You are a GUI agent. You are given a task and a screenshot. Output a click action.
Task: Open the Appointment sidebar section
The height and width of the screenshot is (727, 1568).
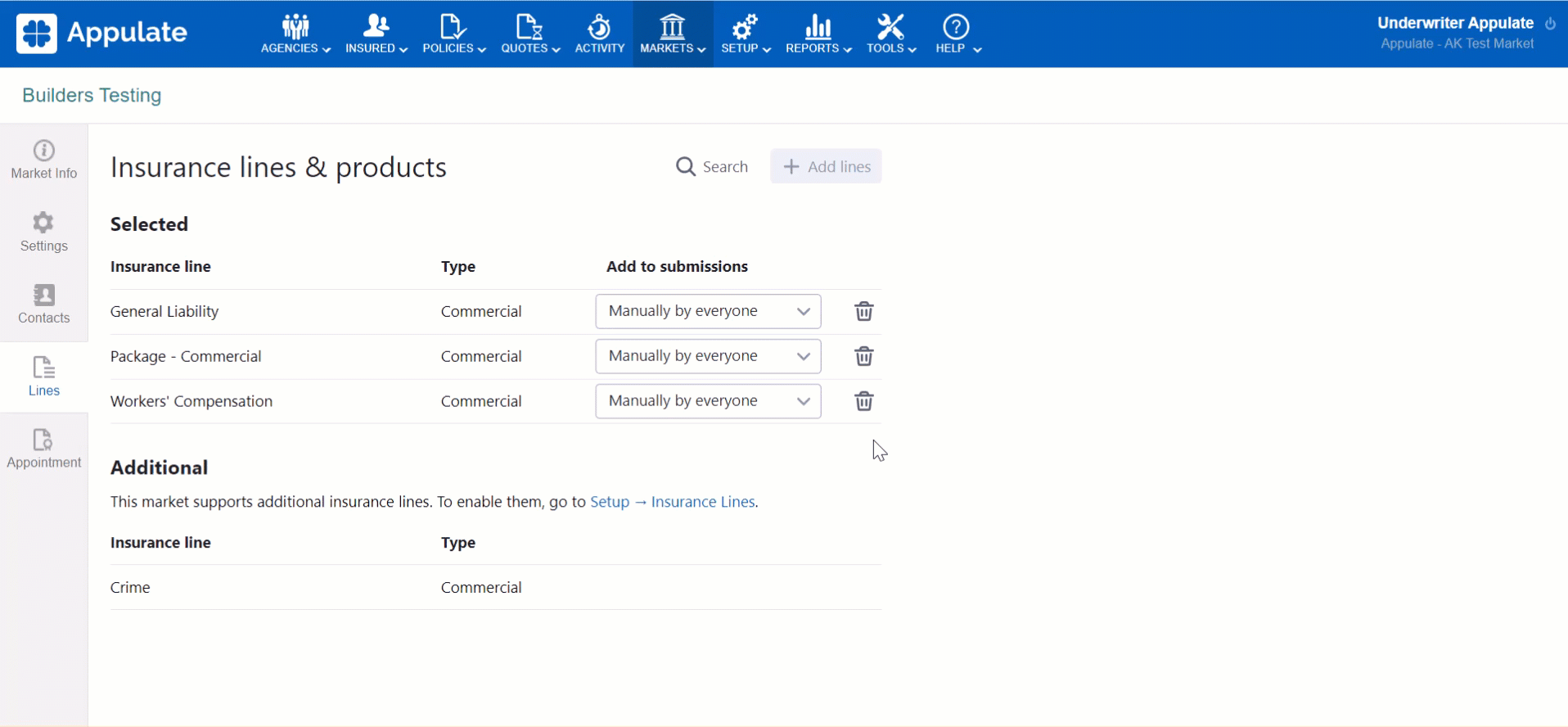point(44,449)
